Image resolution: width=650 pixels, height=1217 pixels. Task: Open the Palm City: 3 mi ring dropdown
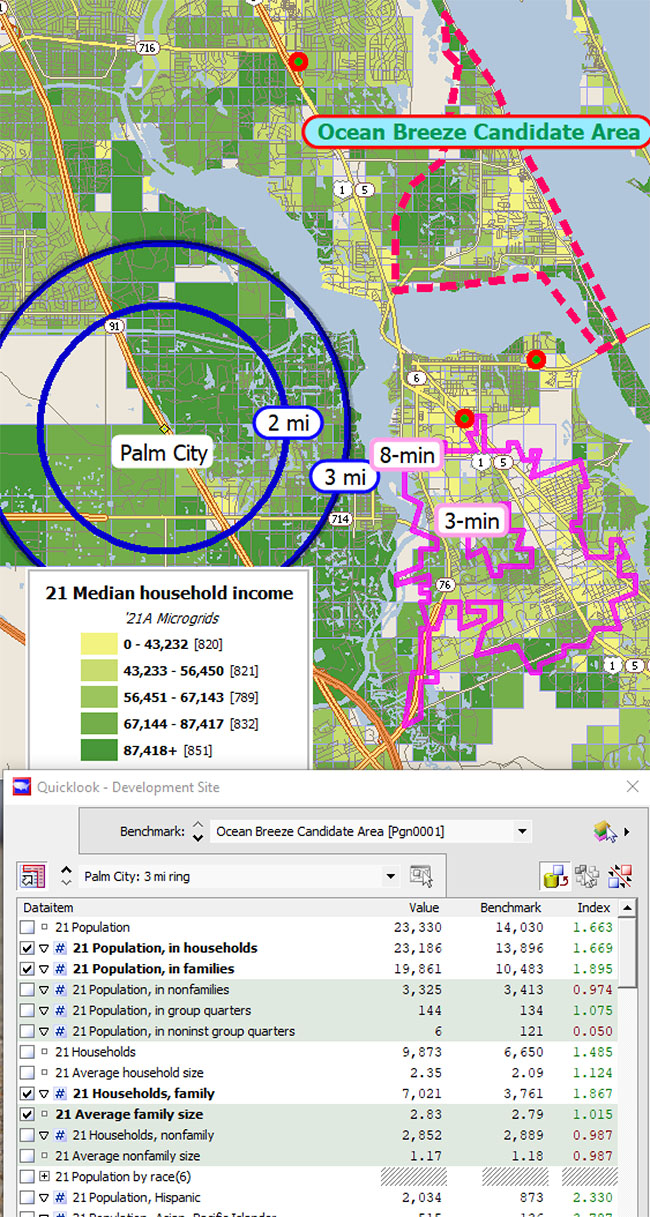(390, 877)
